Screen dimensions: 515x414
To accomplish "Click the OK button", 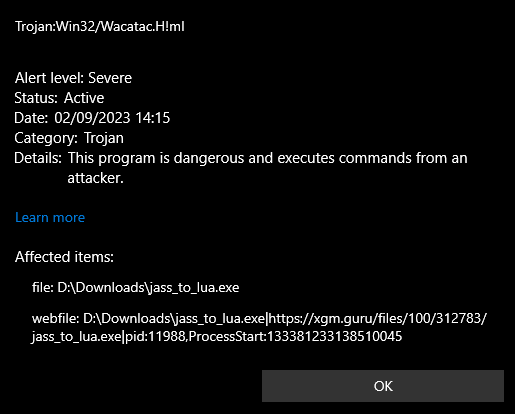I will [383, 386].
